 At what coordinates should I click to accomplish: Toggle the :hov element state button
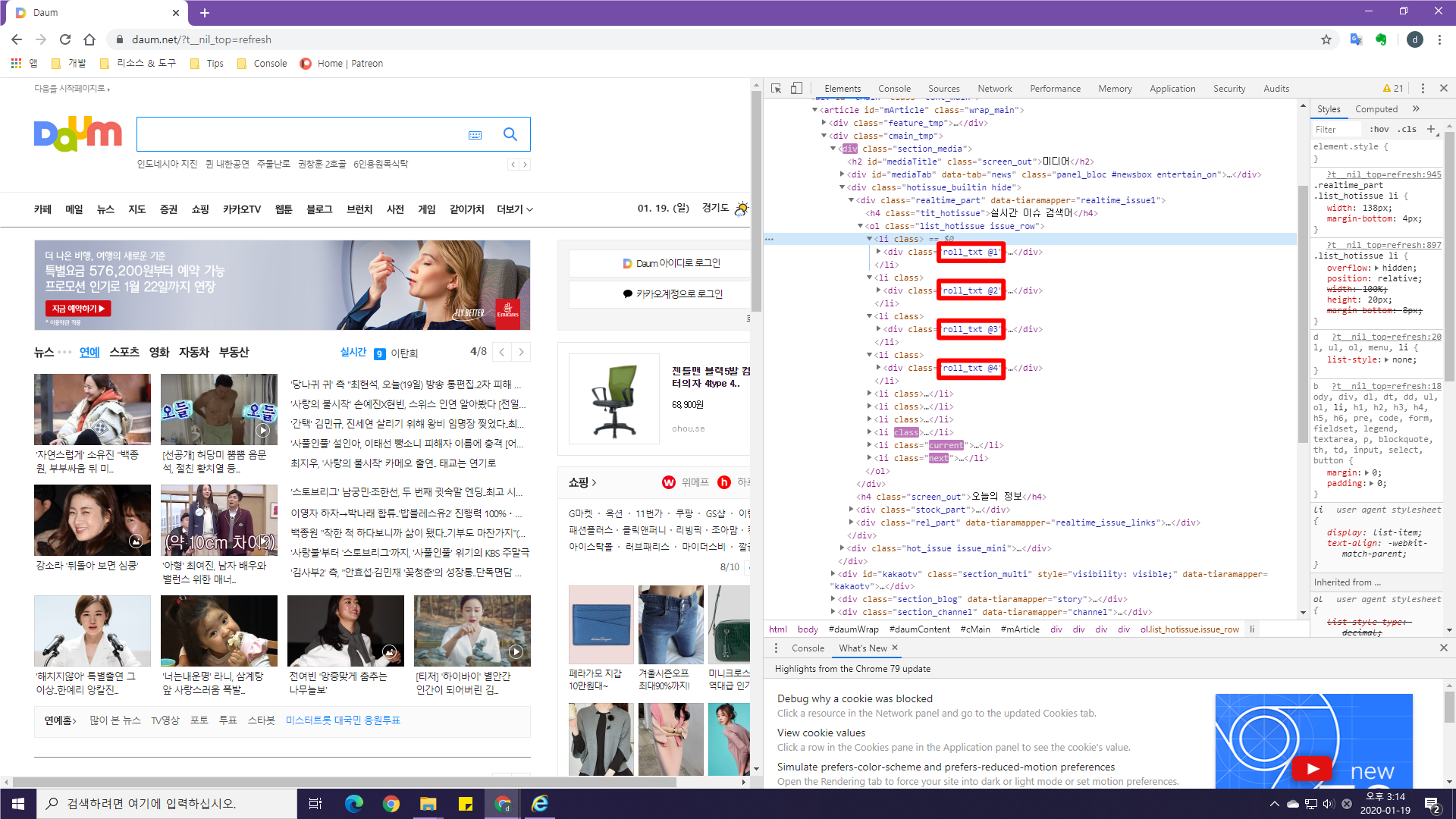point(1379,129)
